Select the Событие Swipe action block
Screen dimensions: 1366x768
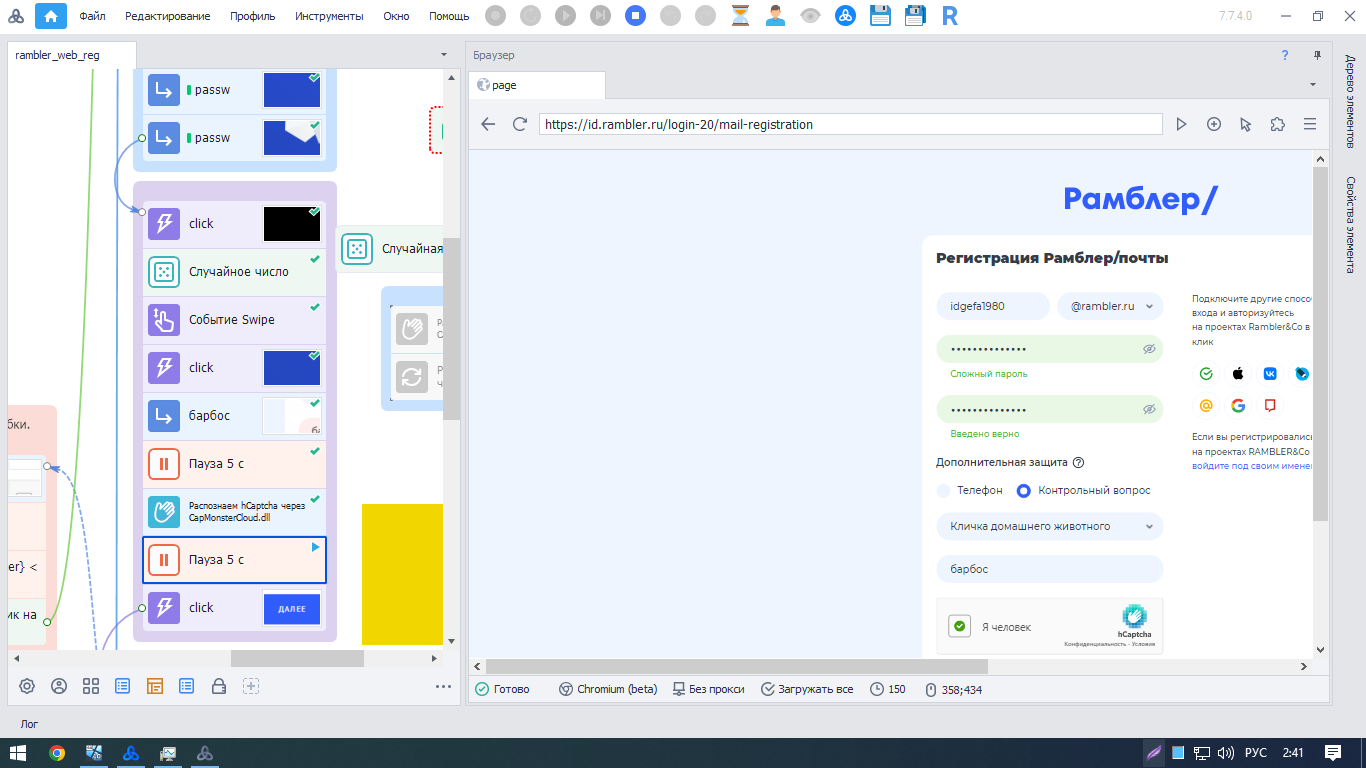click(235, 320)
